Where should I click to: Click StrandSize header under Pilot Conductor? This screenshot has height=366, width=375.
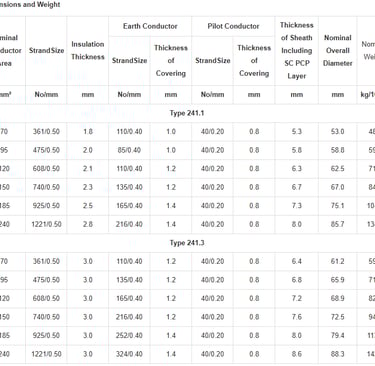point(213,60)
